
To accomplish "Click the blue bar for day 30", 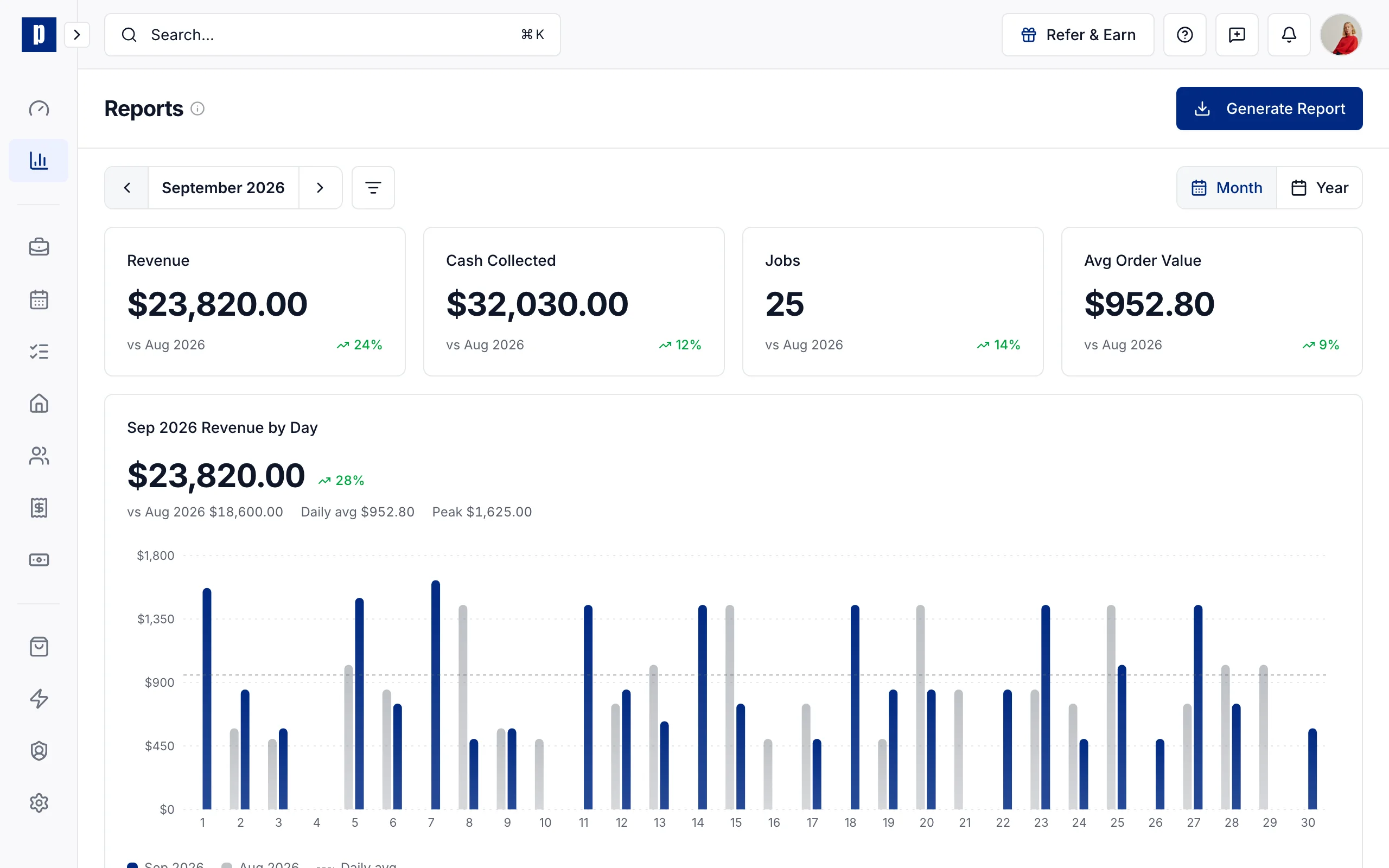I will (1312, 769).
